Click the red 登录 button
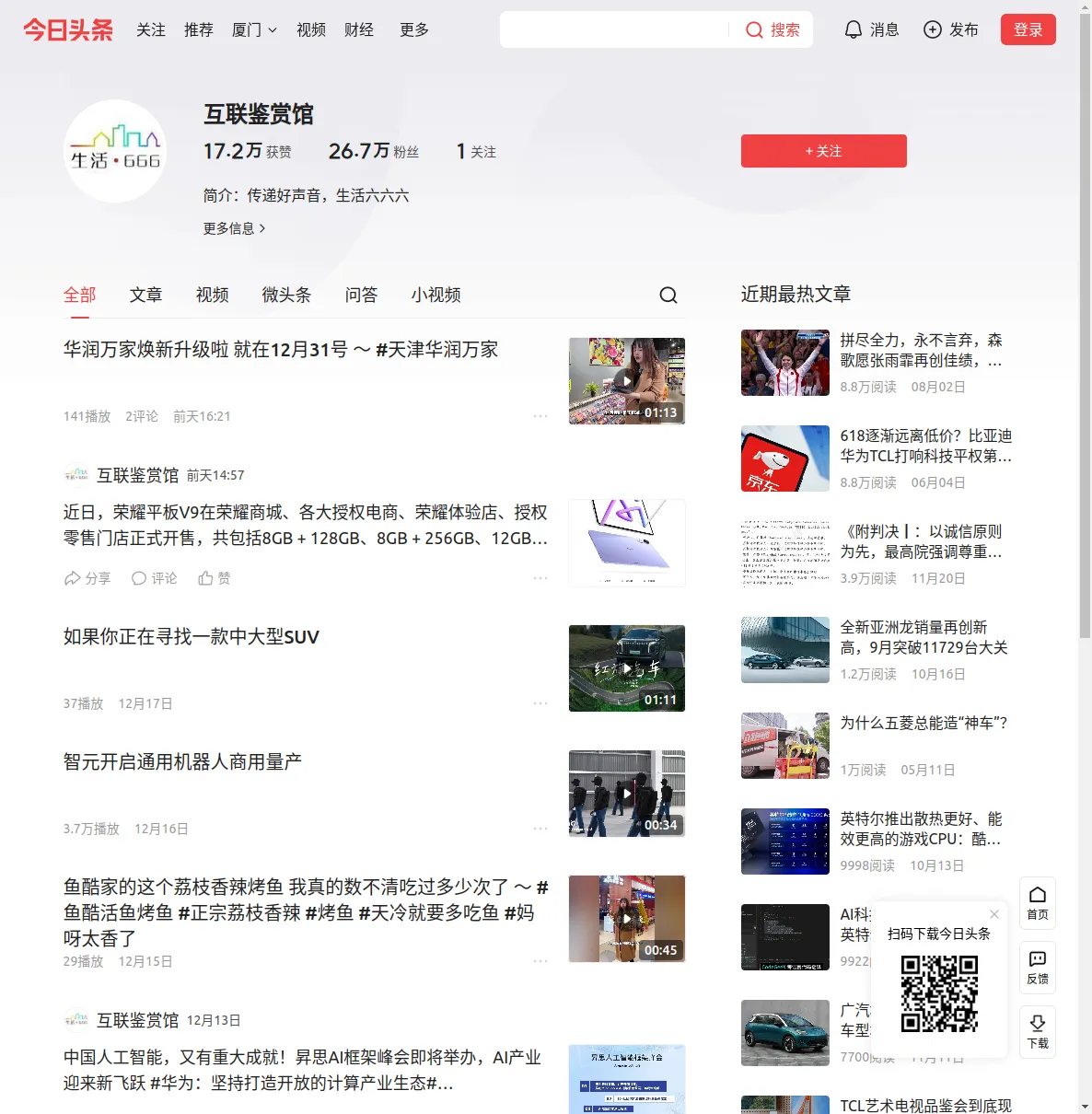The width and height of the screenshot is (1092, 1114). click(x=1028, y=30)
